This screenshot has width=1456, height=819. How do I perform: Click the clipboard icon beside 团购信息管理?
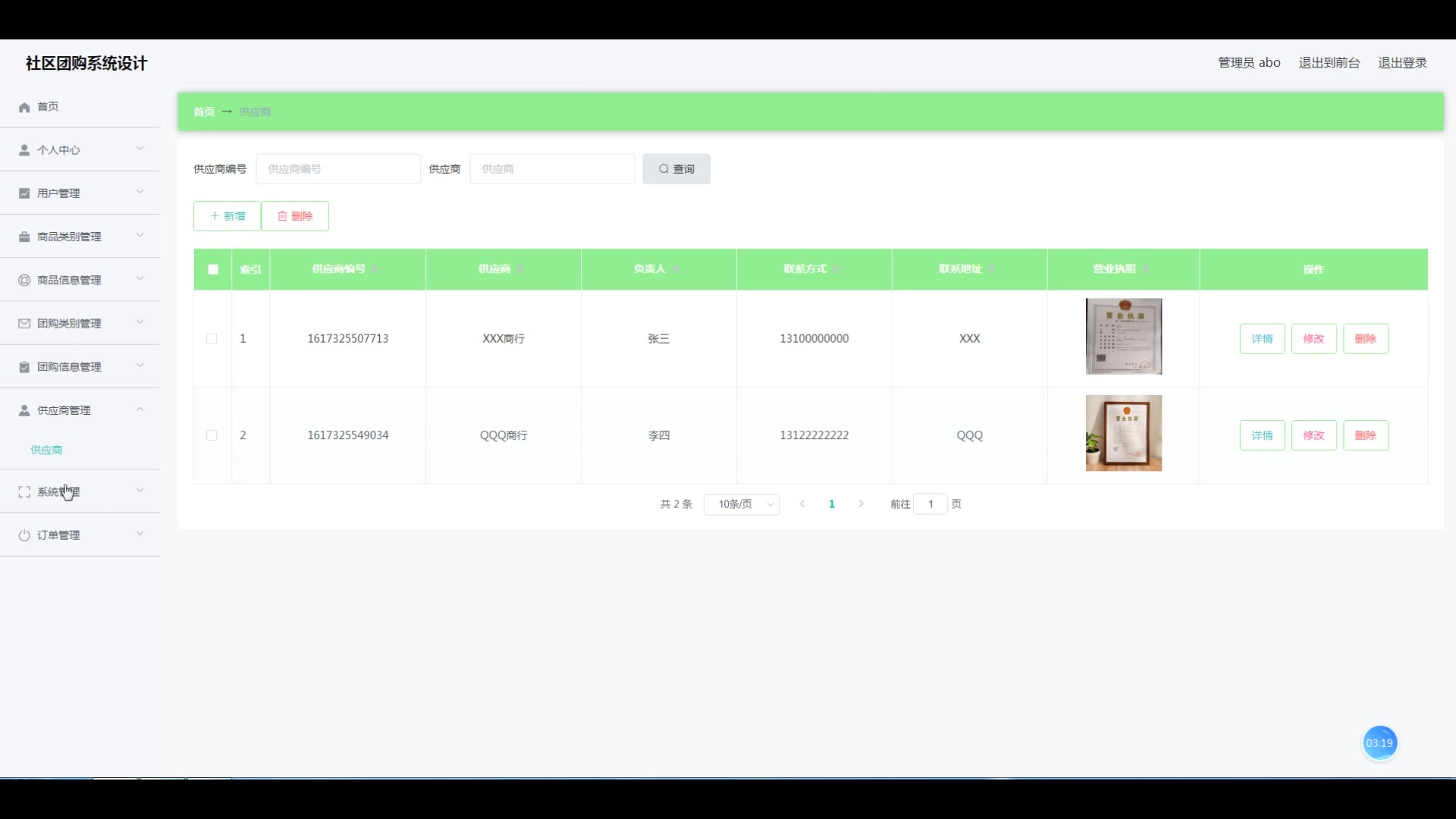click(24, 367)
